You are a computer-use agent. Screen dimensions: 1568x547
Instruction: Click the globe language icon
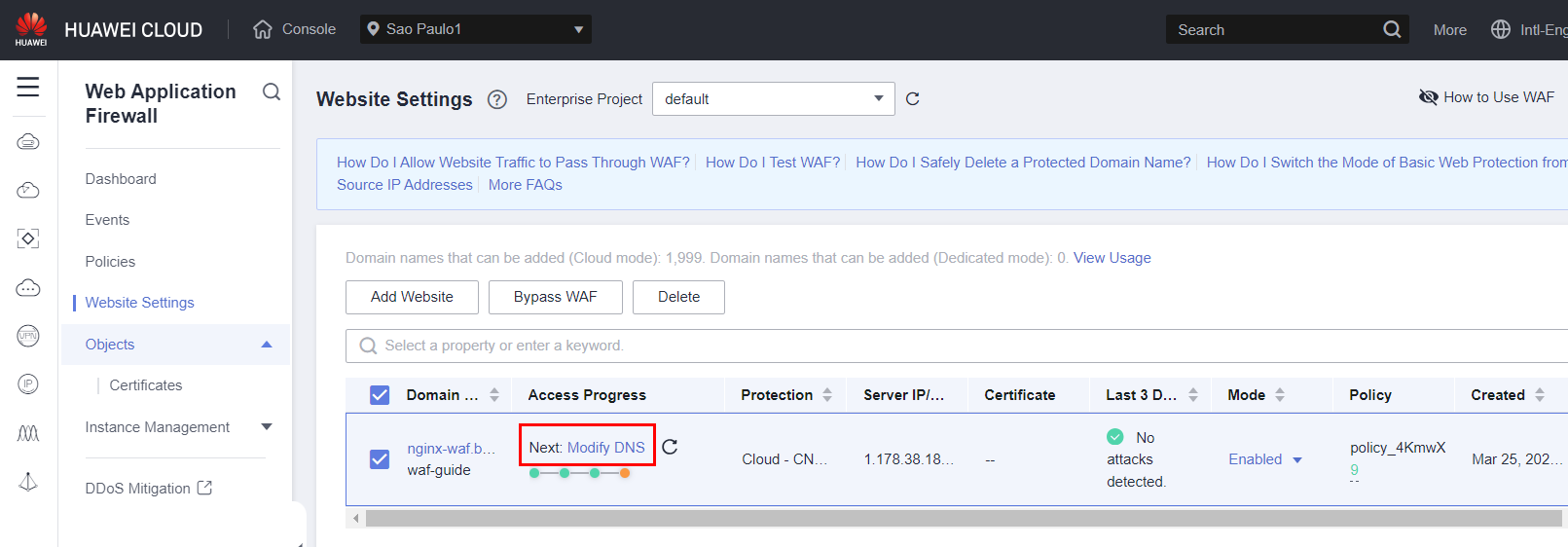point(1500,30)
